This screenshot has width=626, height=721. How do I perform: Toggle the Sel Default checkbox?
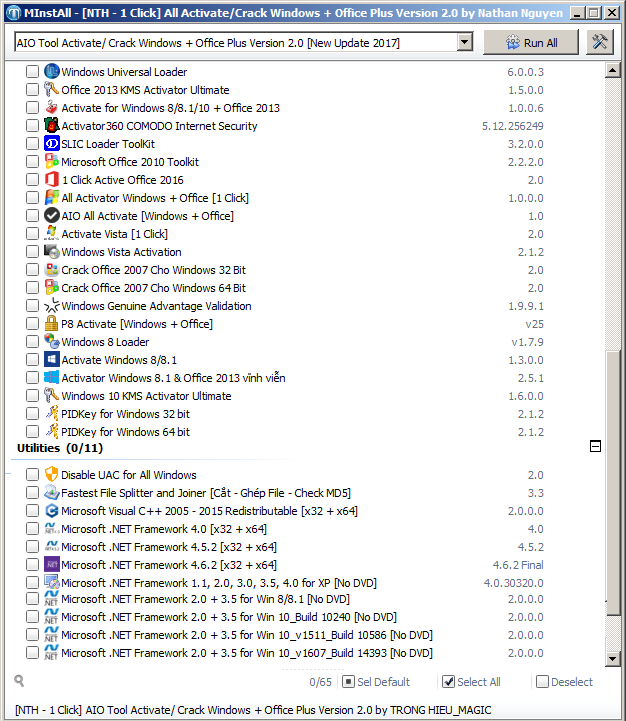pyautogui.click(x=349, y=681)
